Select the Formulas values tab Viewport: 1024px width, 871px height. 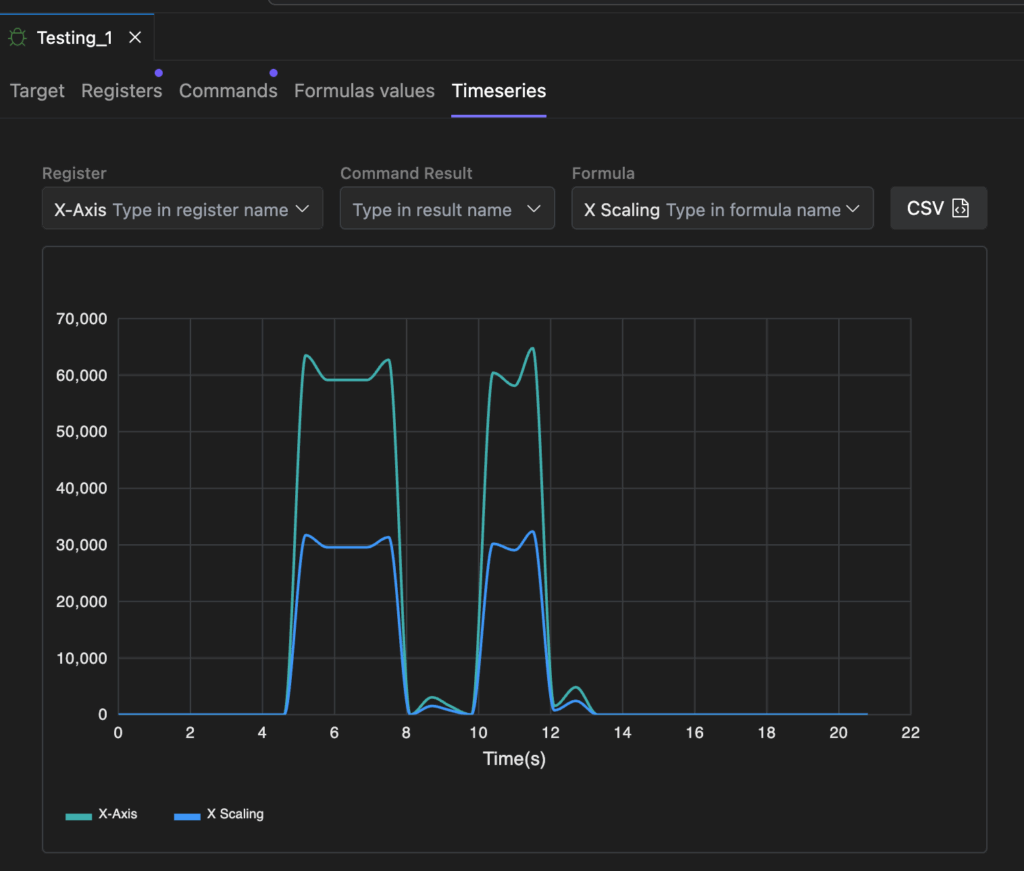(x=364, y=91)
